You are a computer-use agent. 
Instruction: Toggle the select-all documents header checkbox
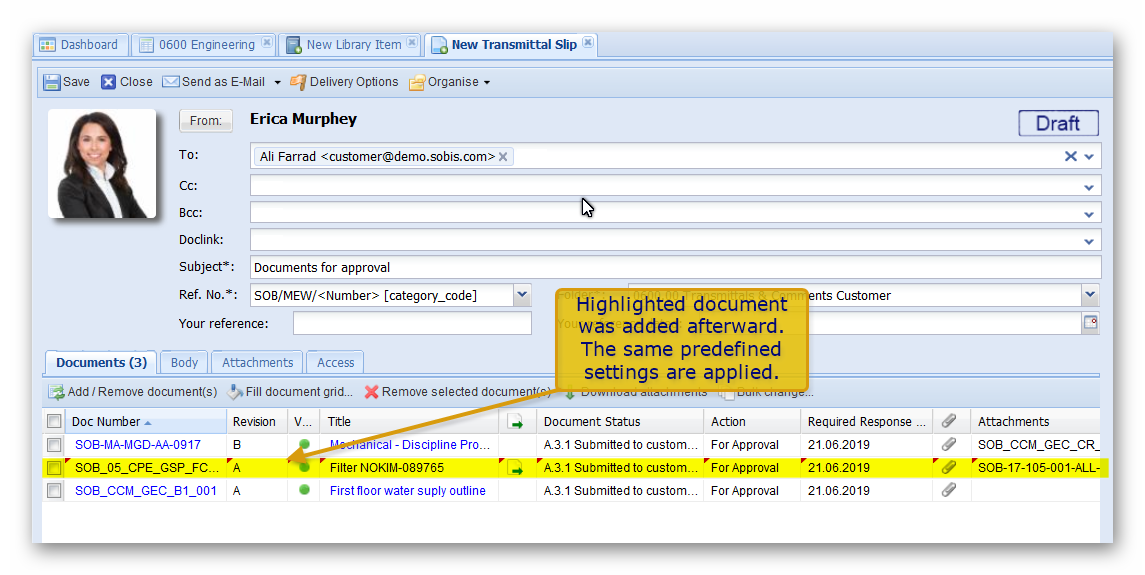[x=54, y=422]
